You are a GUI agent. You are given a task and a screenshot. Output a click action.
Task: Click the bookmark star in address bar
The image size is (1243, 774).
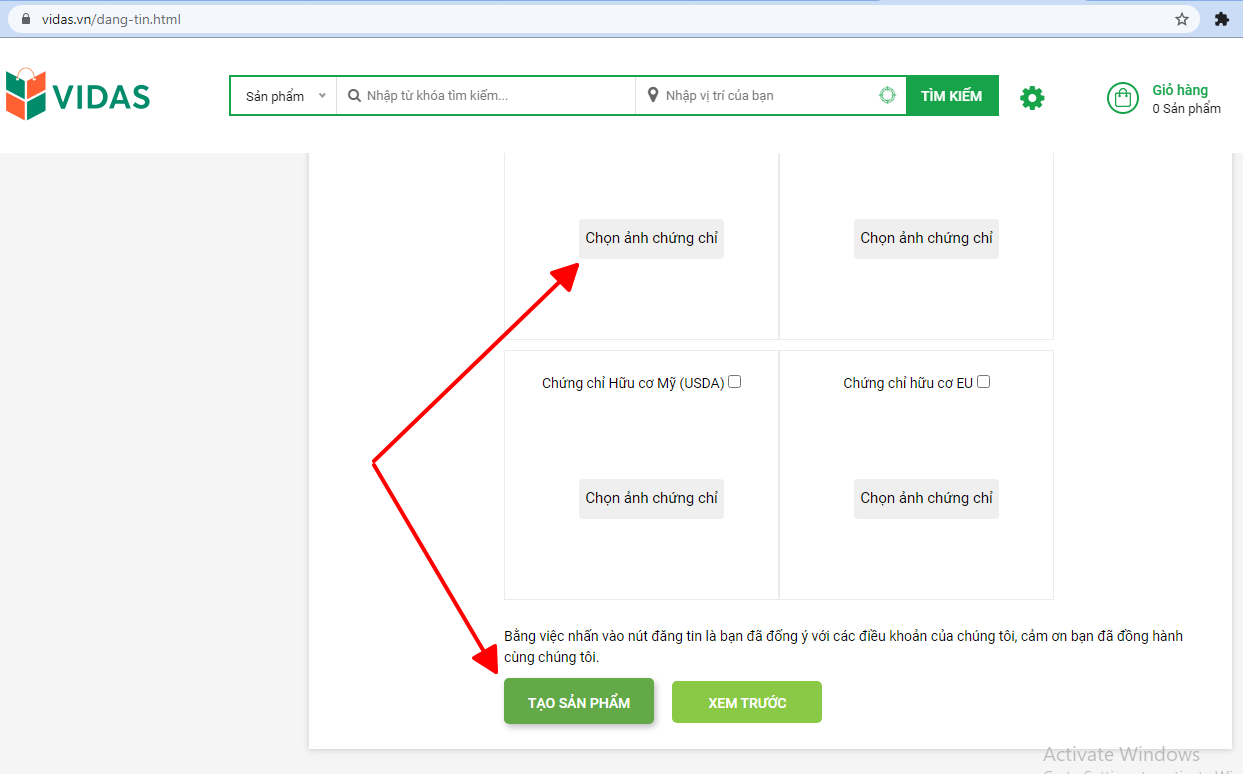pyautogui.click(x=1182, y=19)
